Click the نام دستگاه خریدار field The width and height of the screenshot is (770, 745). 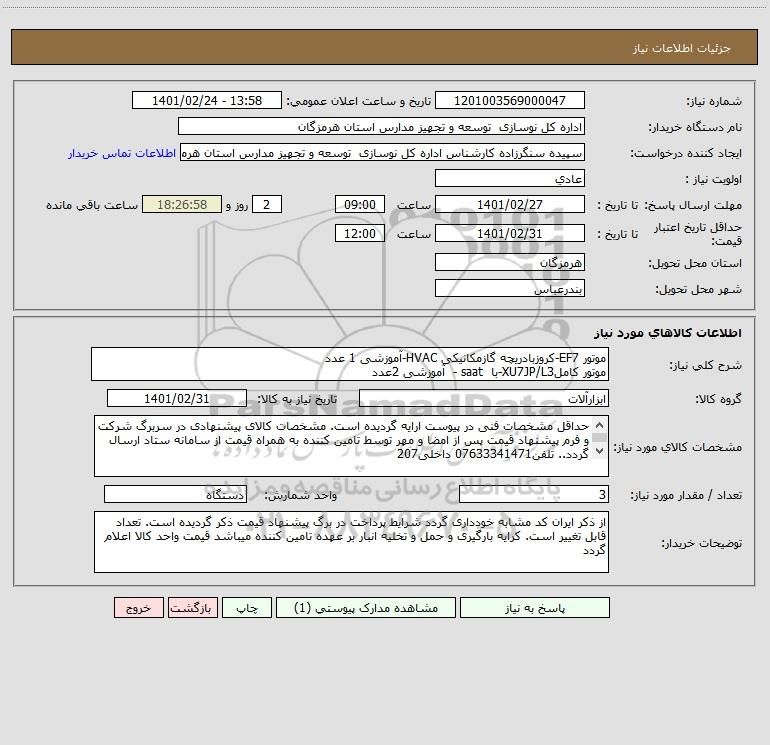[381, 126]
